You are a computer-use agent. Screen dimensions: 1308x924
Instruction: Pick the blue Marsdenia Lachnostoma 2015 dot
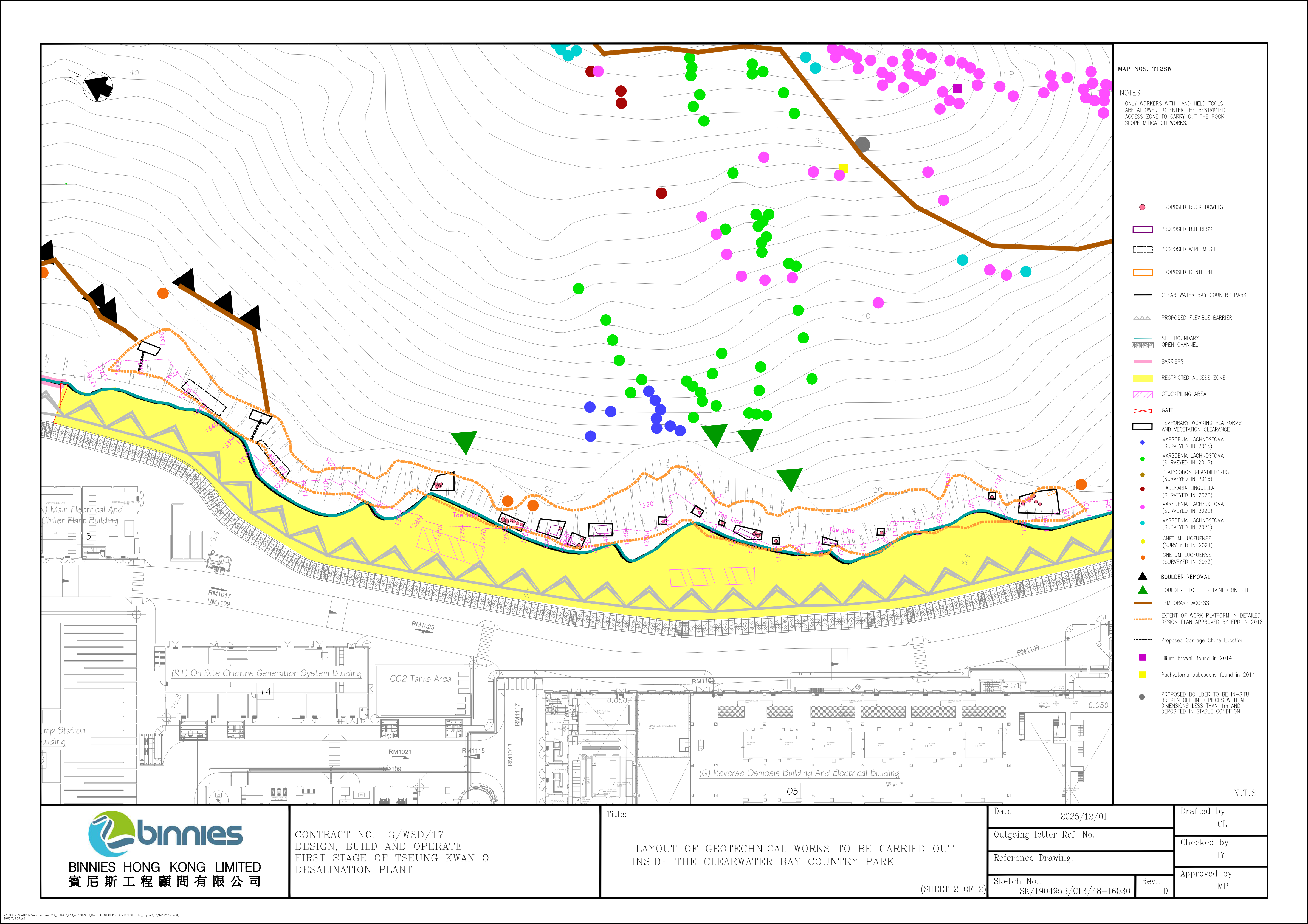pyautogui.click(x=1142, y=443)
